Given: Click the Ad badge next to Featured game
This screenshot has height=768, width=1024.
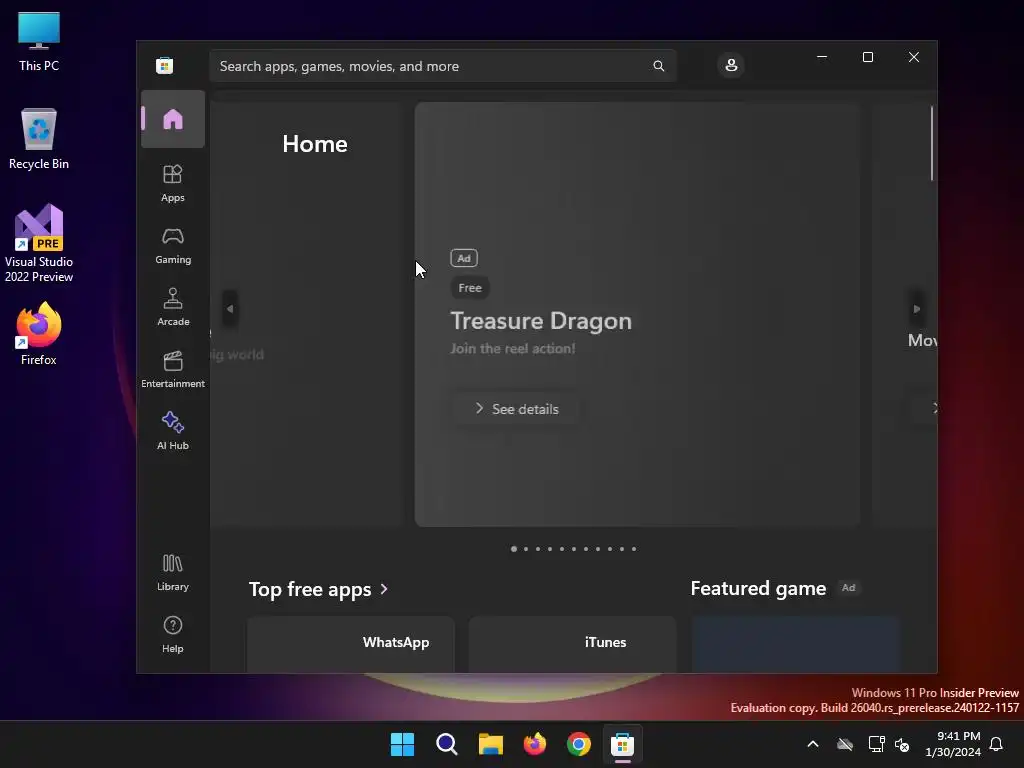Looking at the screenshot, I should tap(848, 588).
